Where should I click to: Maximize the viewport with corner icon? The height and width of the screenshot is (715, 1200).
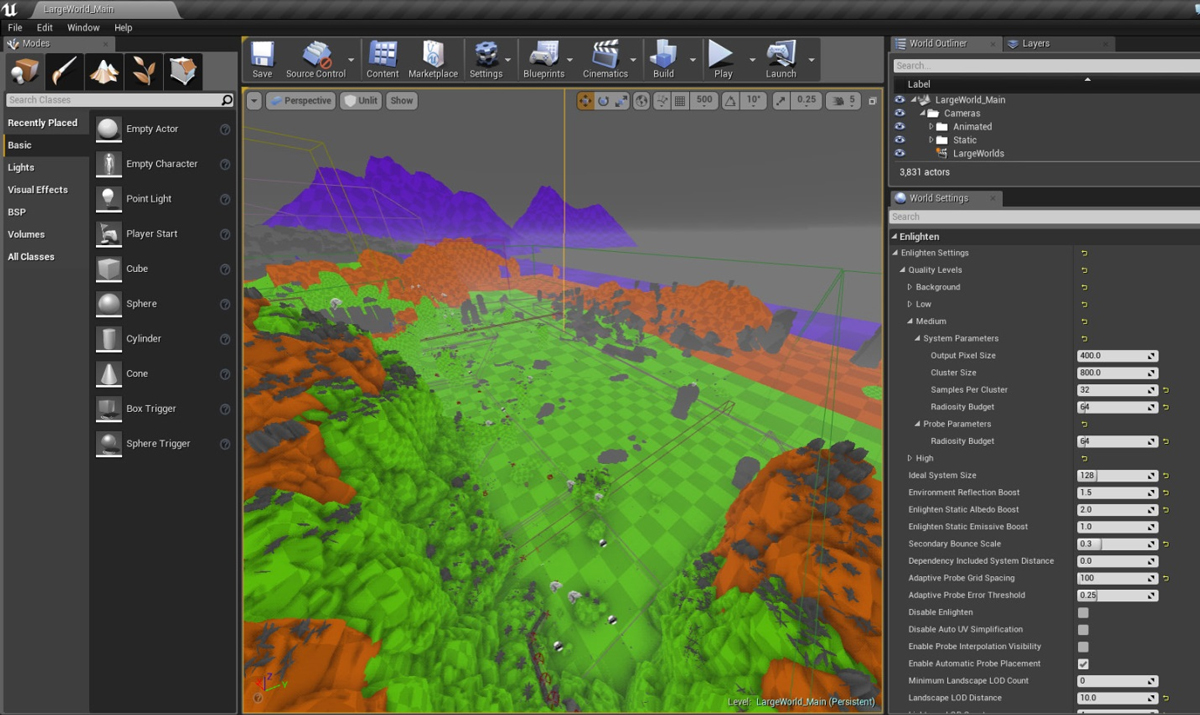[872, 101]
